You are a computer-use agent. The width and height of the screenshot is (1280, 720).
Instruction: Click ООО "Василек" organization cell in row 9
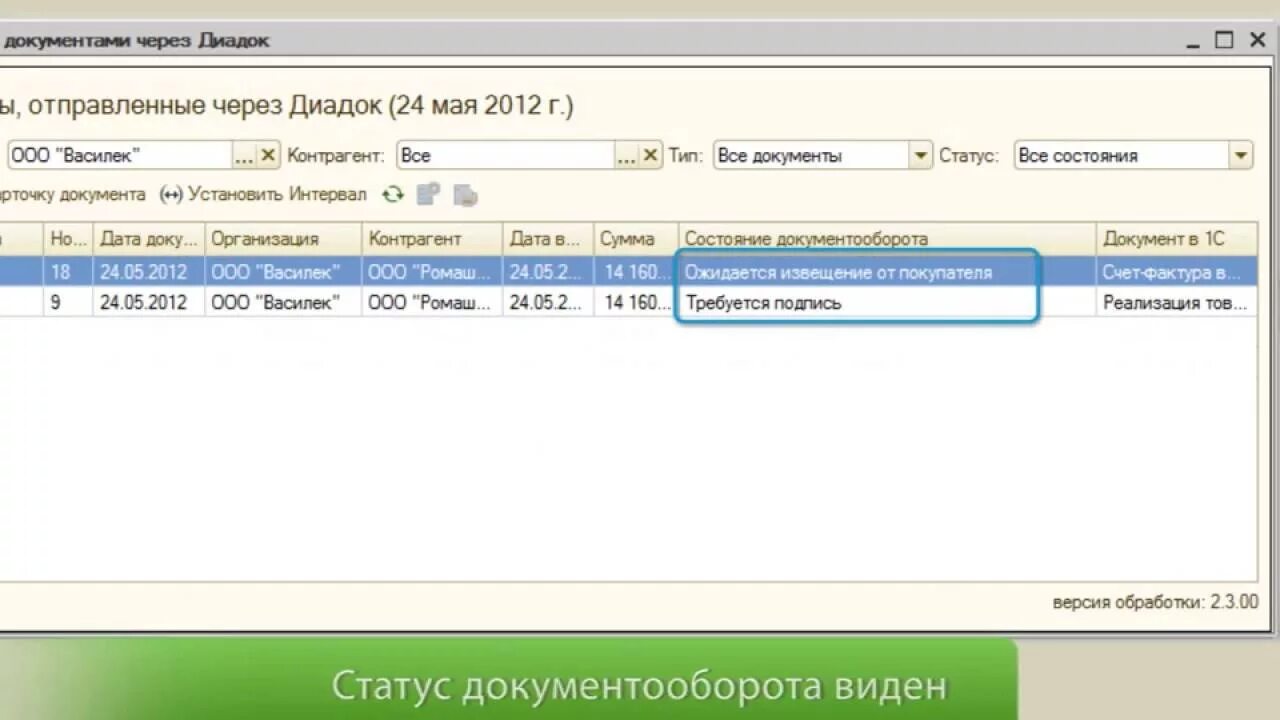point(283,302)
